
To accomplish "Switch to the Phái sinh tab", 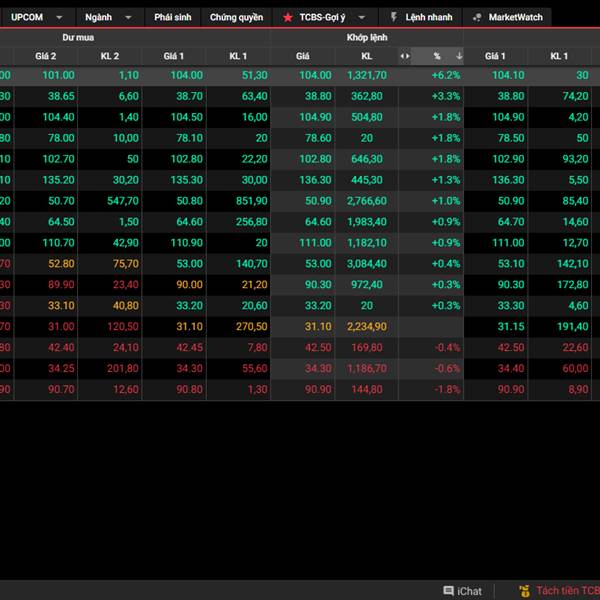I will coord(173,17).
